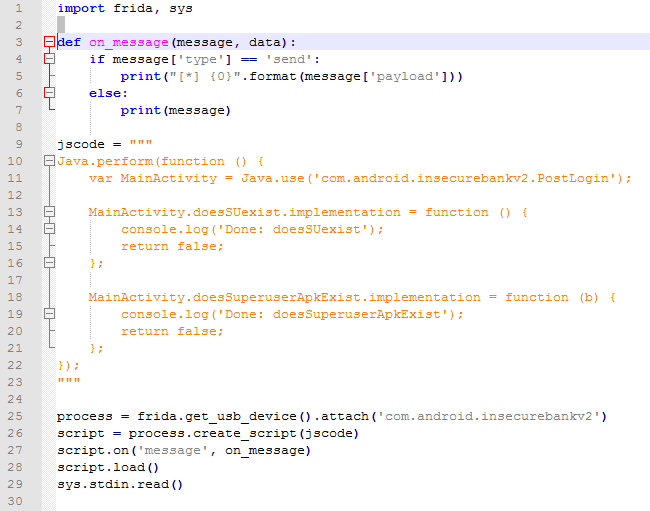This screenshot has height=511, width=650.
Task: Click line number 9 in the margin
Action: pos(19,144)
